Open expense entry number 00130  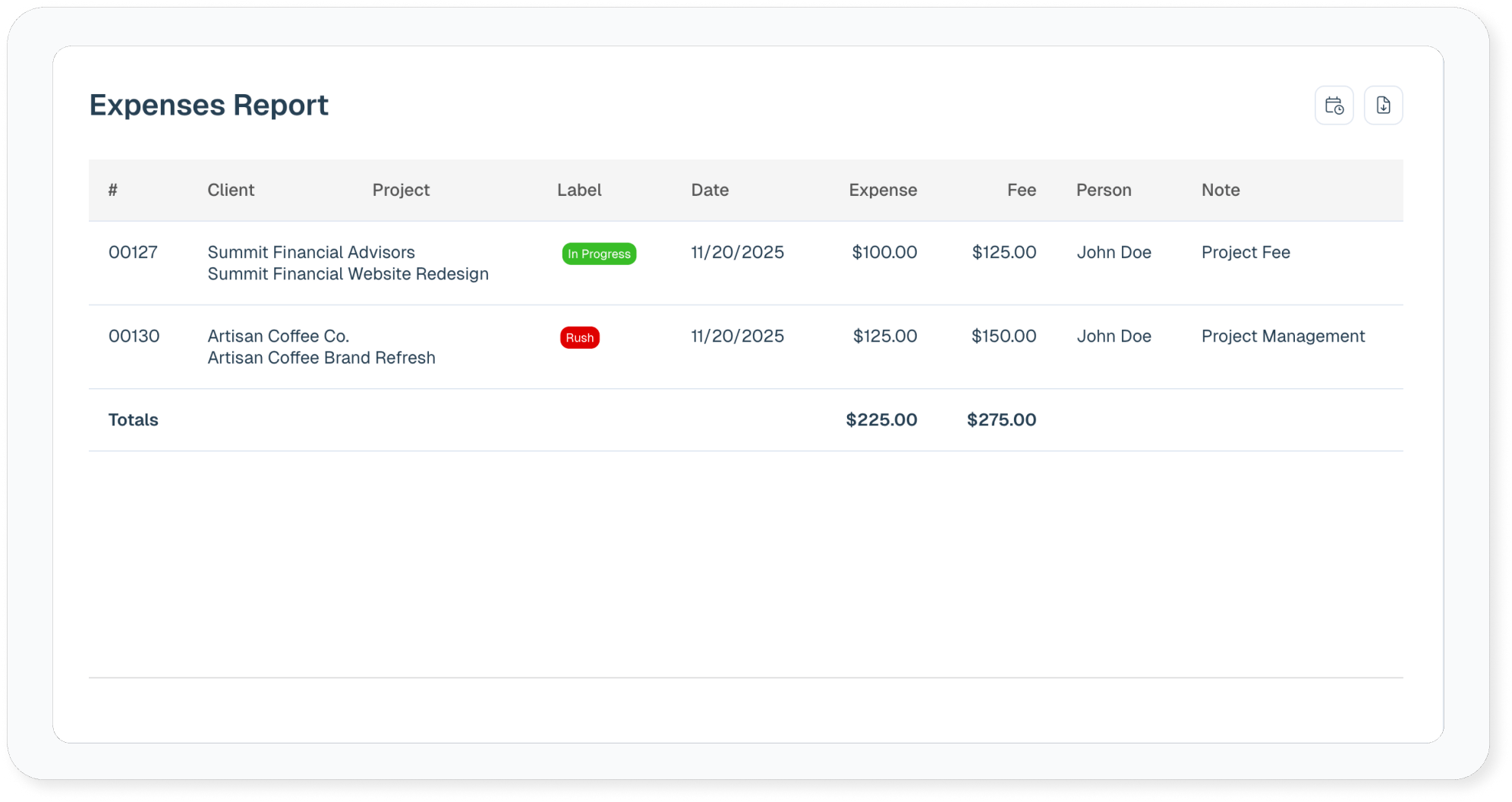pyautogui.click(x=134, y=336)
